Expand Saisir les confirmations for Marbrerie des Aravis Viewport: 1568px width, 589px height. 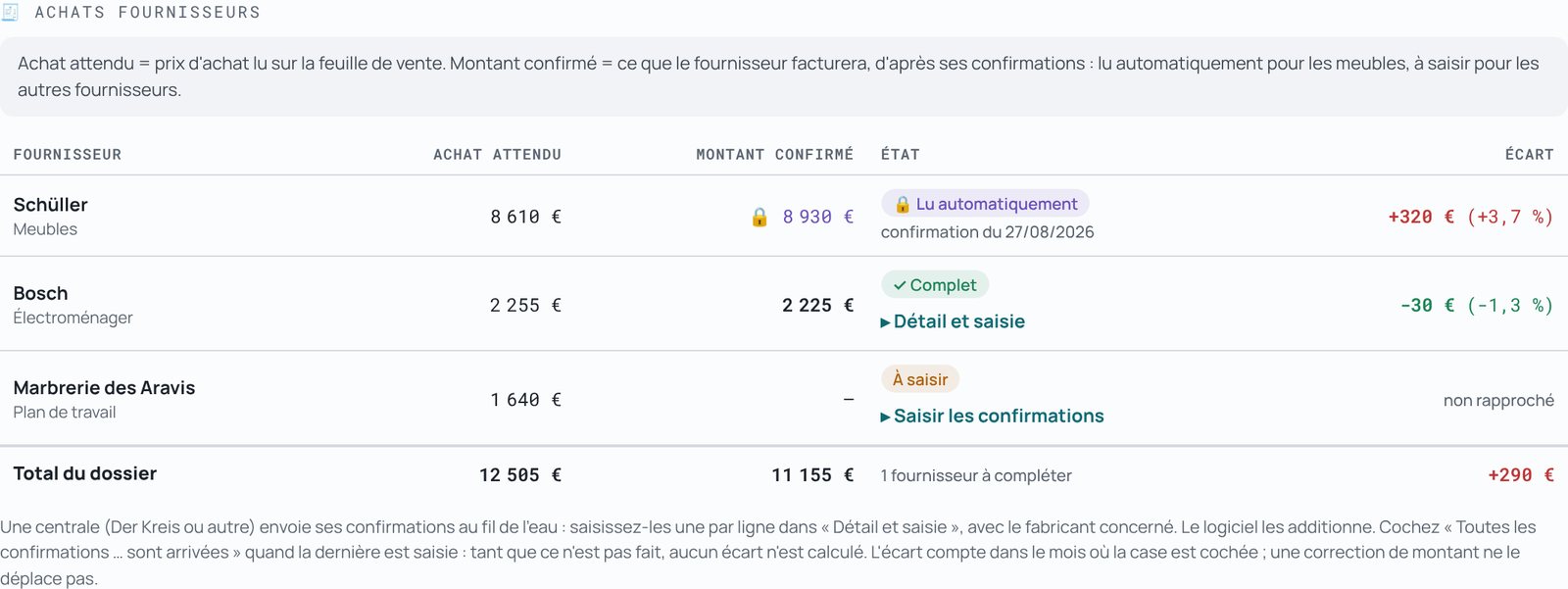click(x=992, y=416)
